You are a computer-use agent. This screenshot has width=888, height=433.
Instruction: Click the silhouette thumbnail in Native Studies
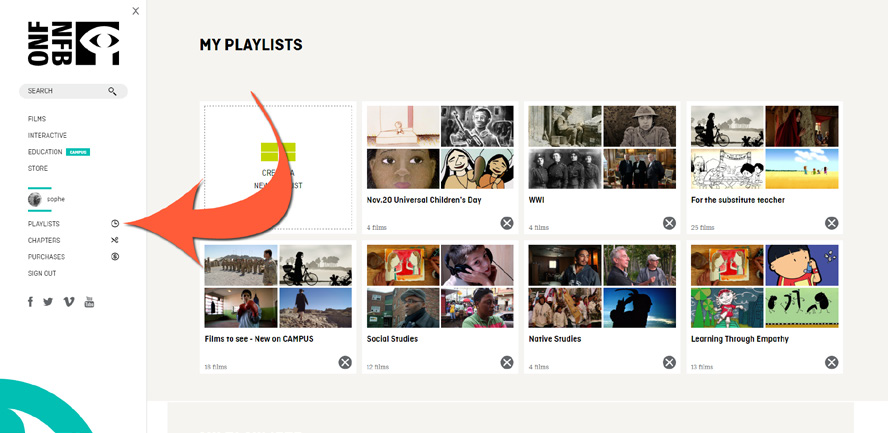639,308
